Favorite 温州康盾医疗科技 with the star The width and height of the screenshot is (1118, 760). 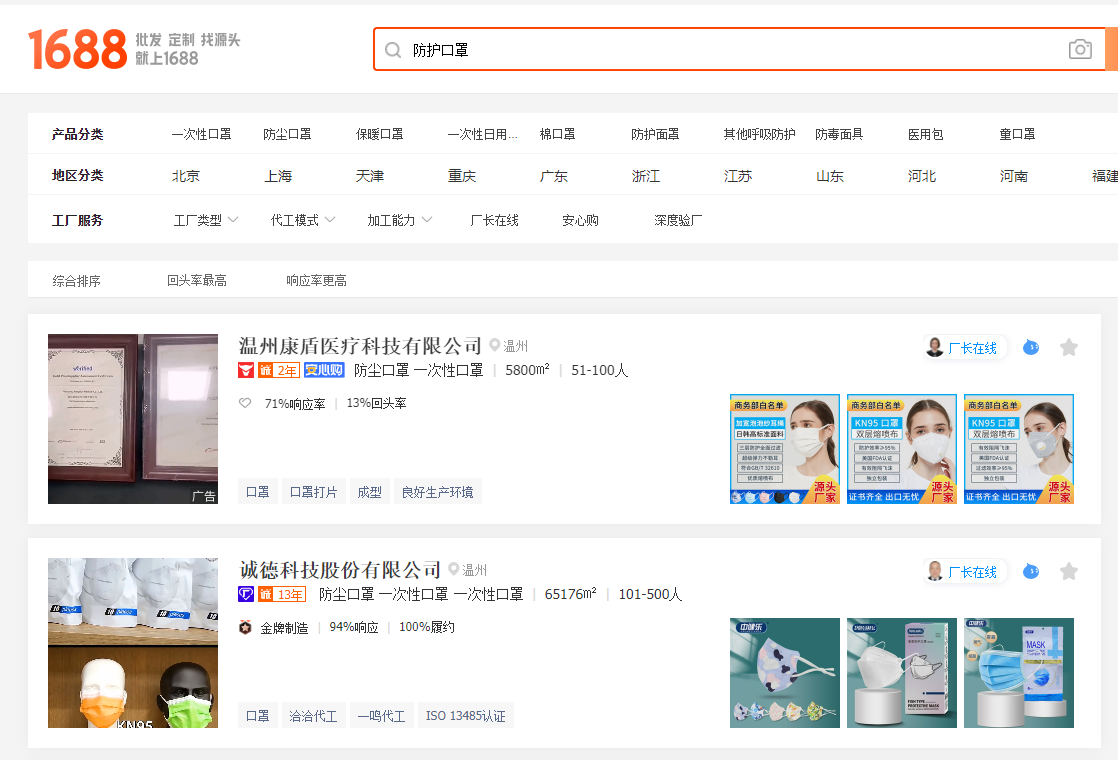[x=1069, y=347]
